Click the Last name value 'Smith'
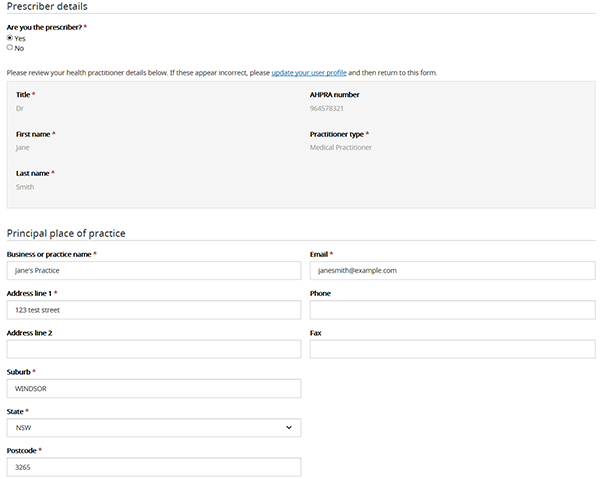The width and height of the screenshot is (600, 479). 25,187
